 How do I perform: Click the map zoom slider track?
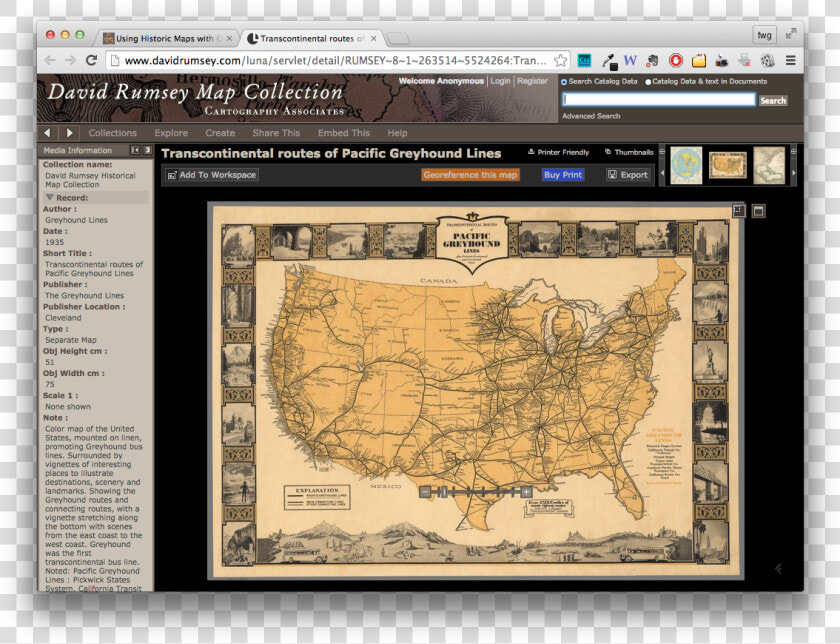click(476, 492)
